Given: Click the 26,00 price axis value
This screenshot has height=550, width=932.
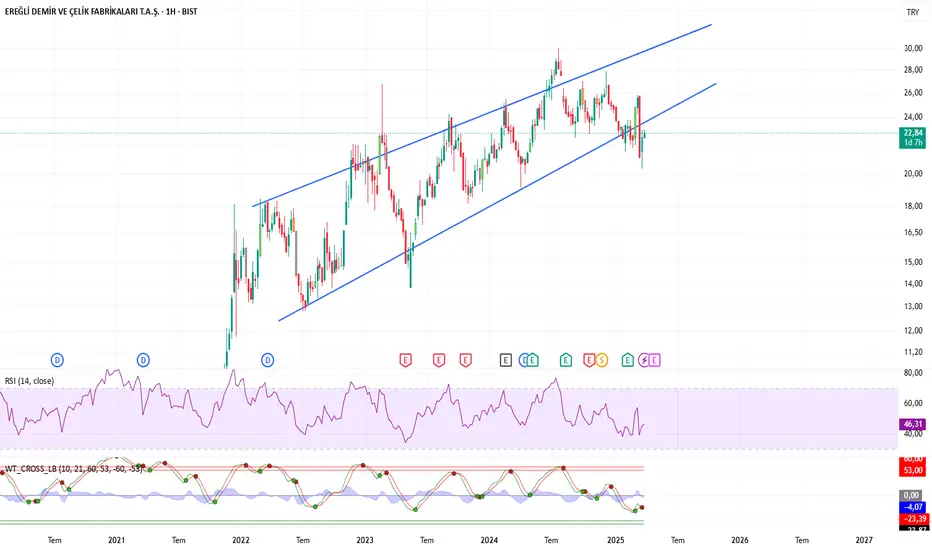Looking at the screenshot, I should click(x=913, y=93).
